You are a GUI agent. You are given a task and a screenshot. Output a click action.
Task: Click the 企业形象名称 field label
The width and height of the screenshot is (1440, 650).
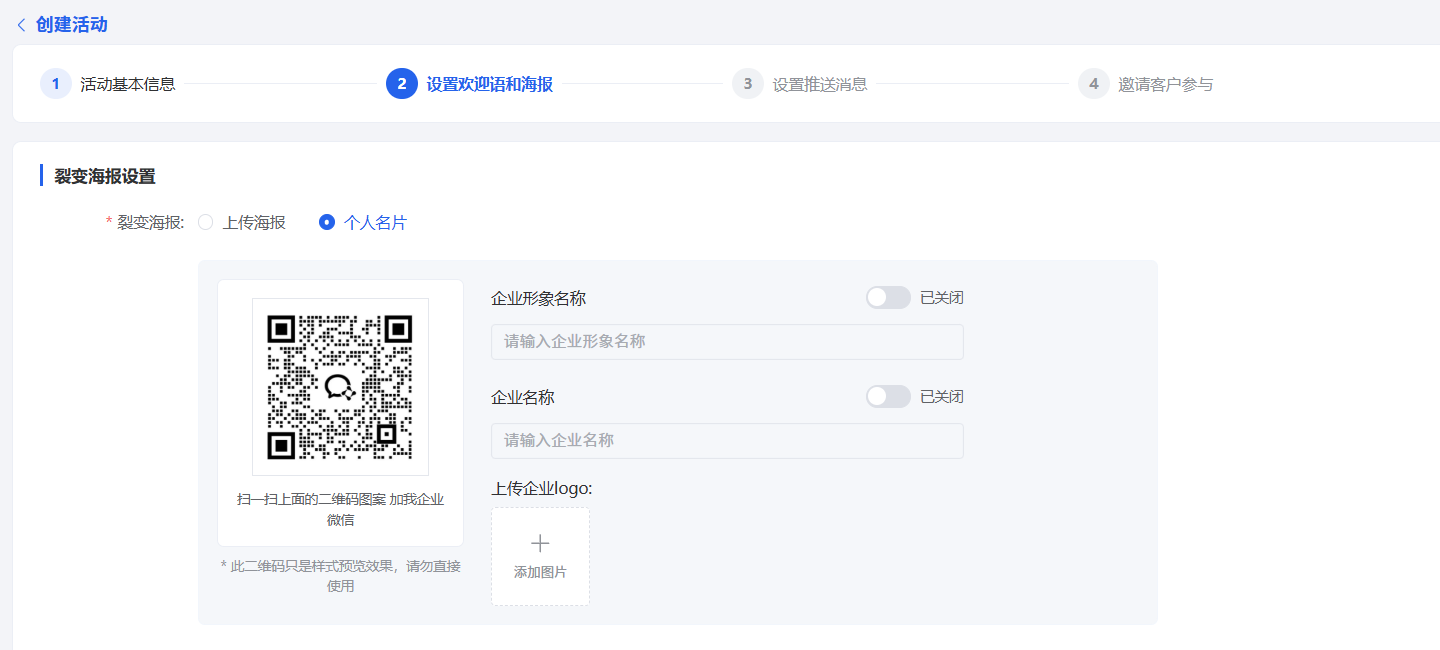pos(539,298)
